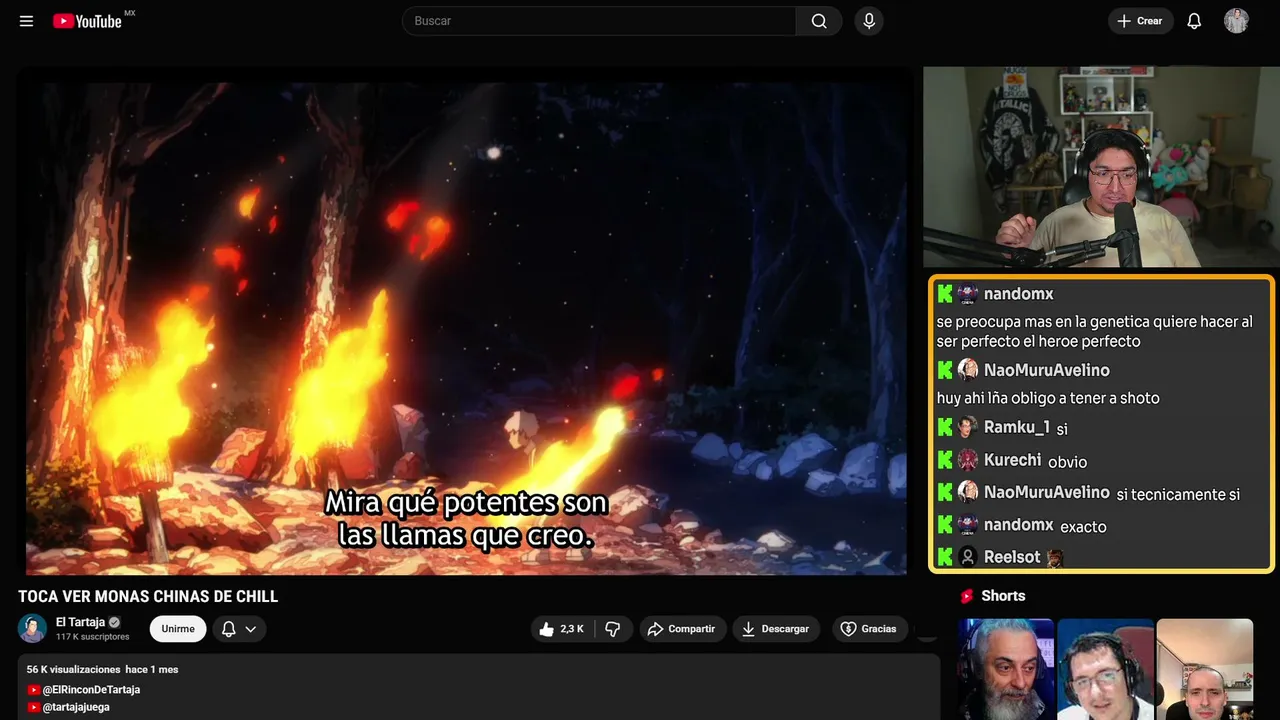The height and width of the screenshot is (720, 1280).
Task: Click the chat message "si tecnicamente si"
Action: 1178,494
